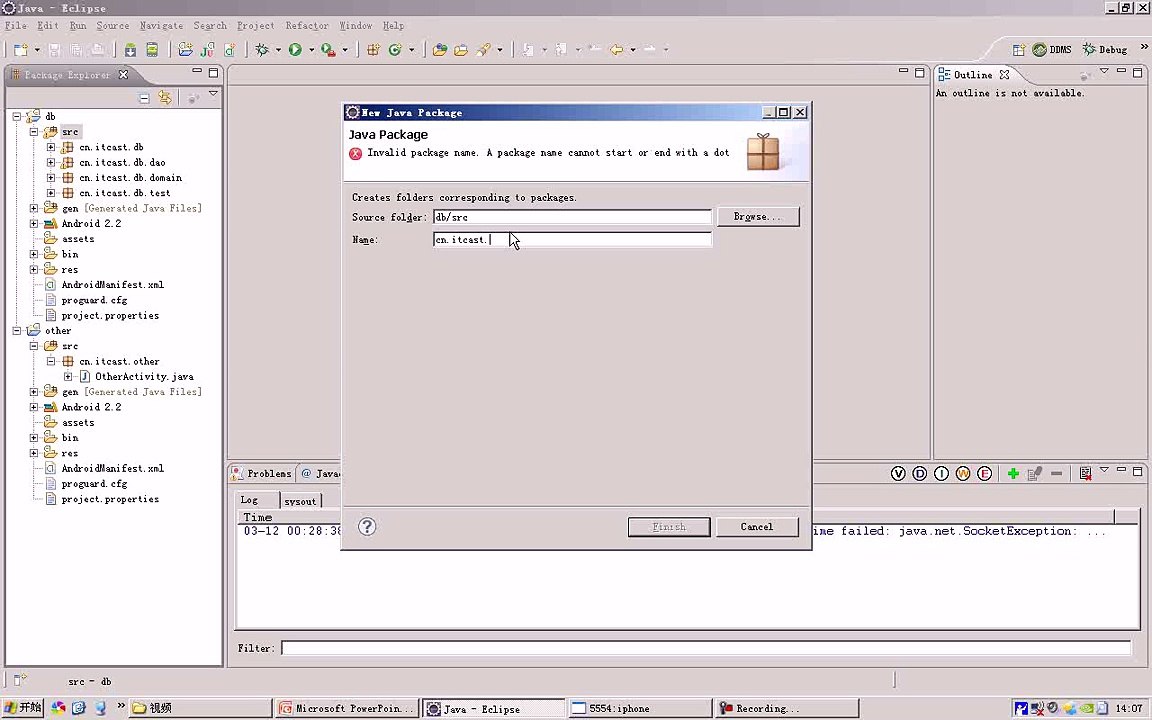Expand the Android 2.2 node under db

[34, 223]
